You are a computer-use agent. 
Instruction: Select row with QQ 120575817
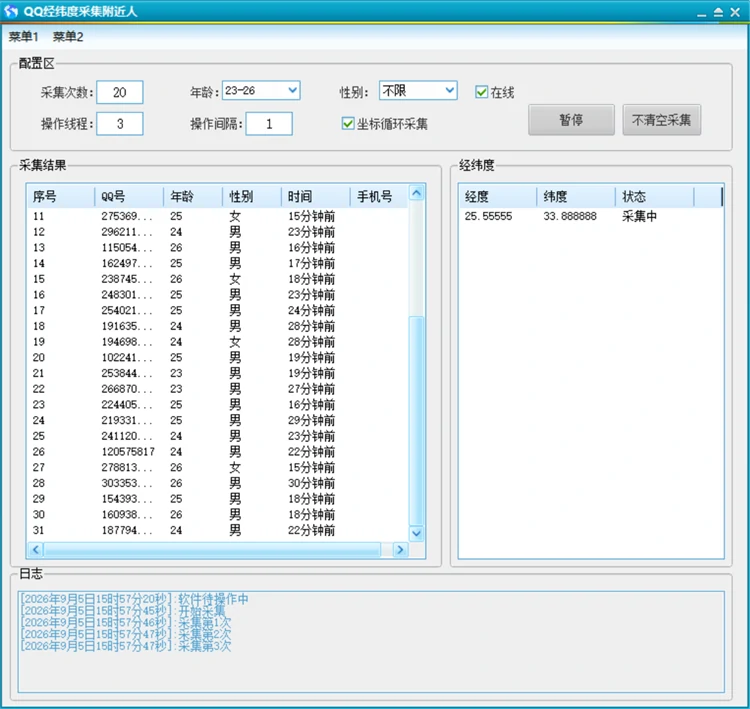click(x=218, y=452)
